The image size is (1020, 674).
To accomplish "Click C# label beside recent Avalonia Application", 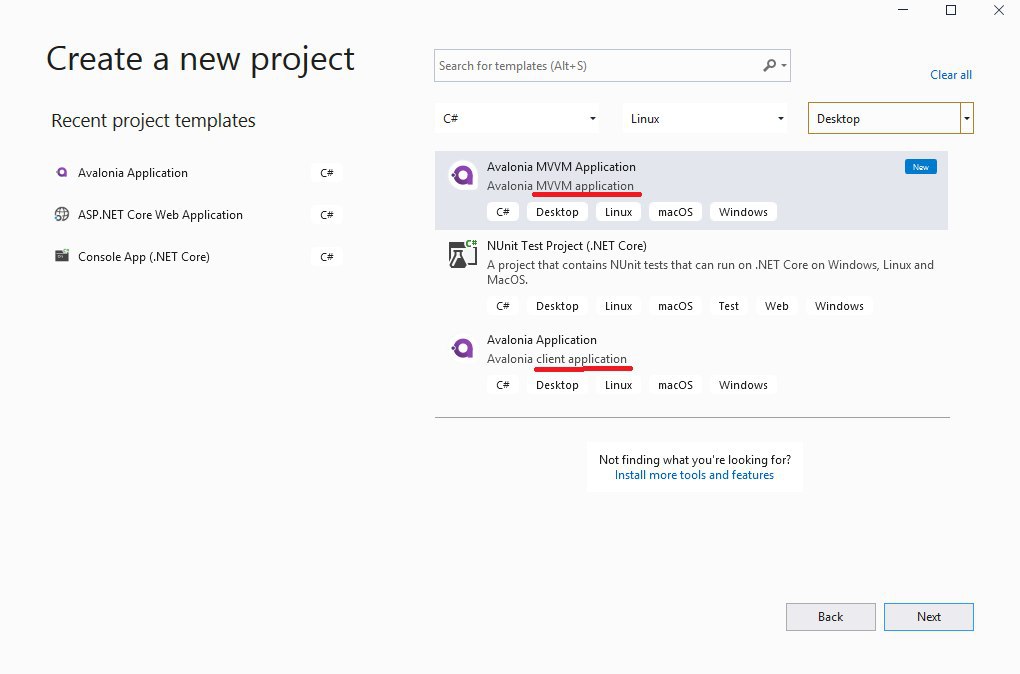I will pyautogui.click(x=327, y=173).
